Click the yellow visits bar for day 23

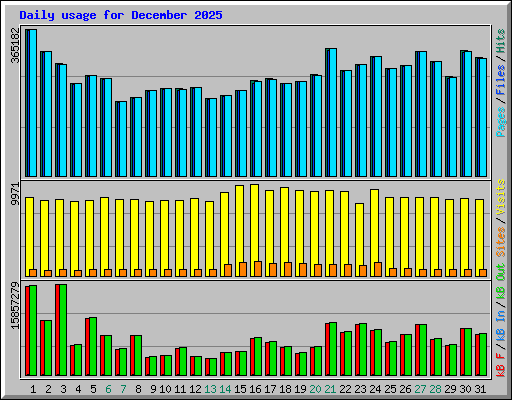[360, 240]
